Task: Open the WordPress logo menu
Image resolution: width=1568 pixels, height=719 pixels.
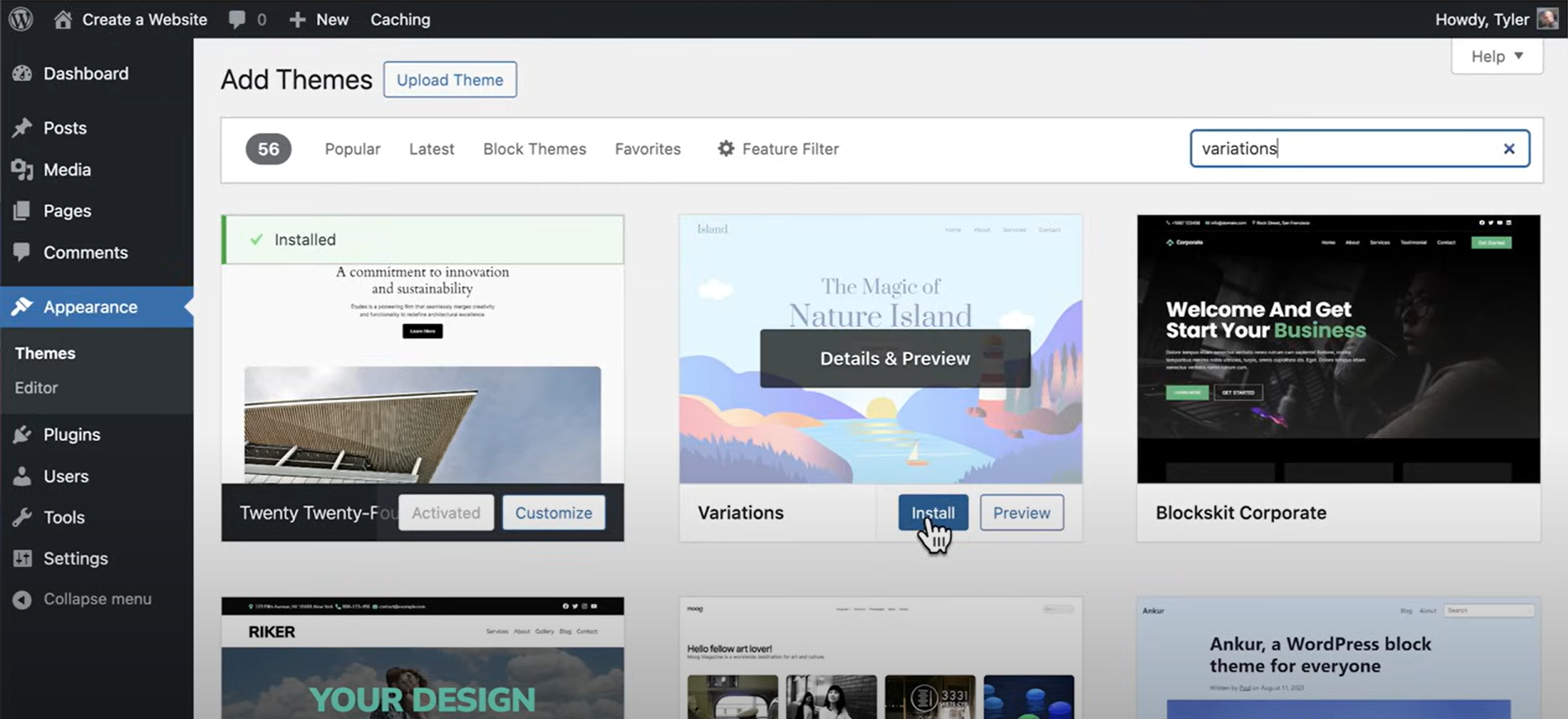Action: 21,19
